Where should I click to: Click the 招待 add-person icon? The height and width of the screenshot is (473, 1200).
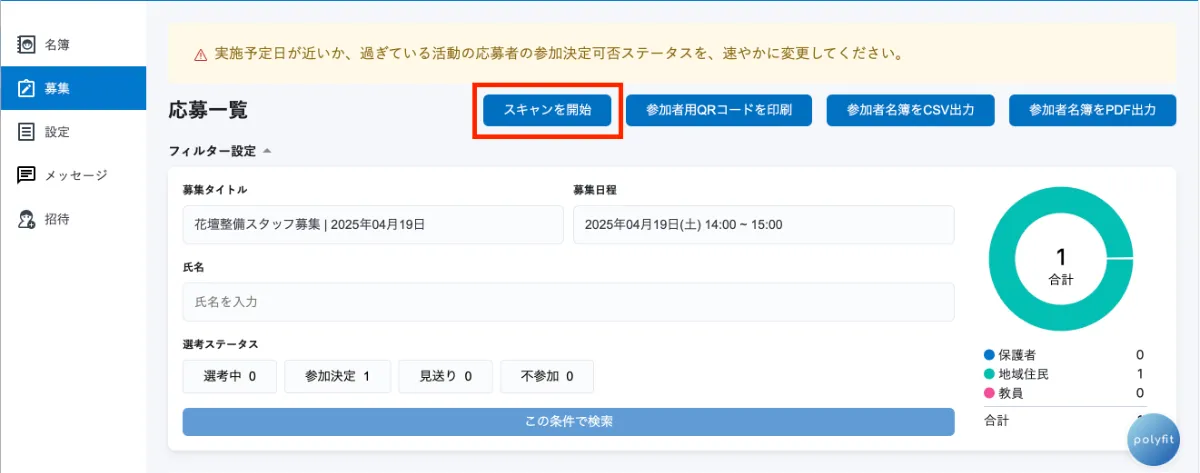pyautogui.click(x=27, y=219)
